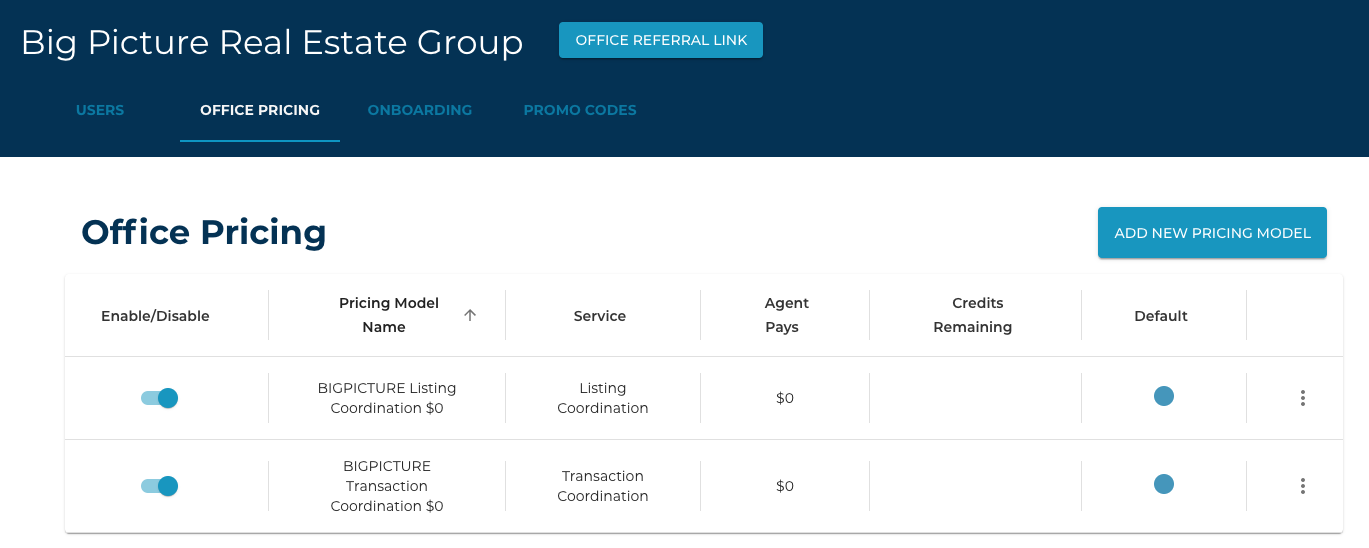Click the Enable/Disable column header
The image size is (1369, 548).
[x=155, y=316]
